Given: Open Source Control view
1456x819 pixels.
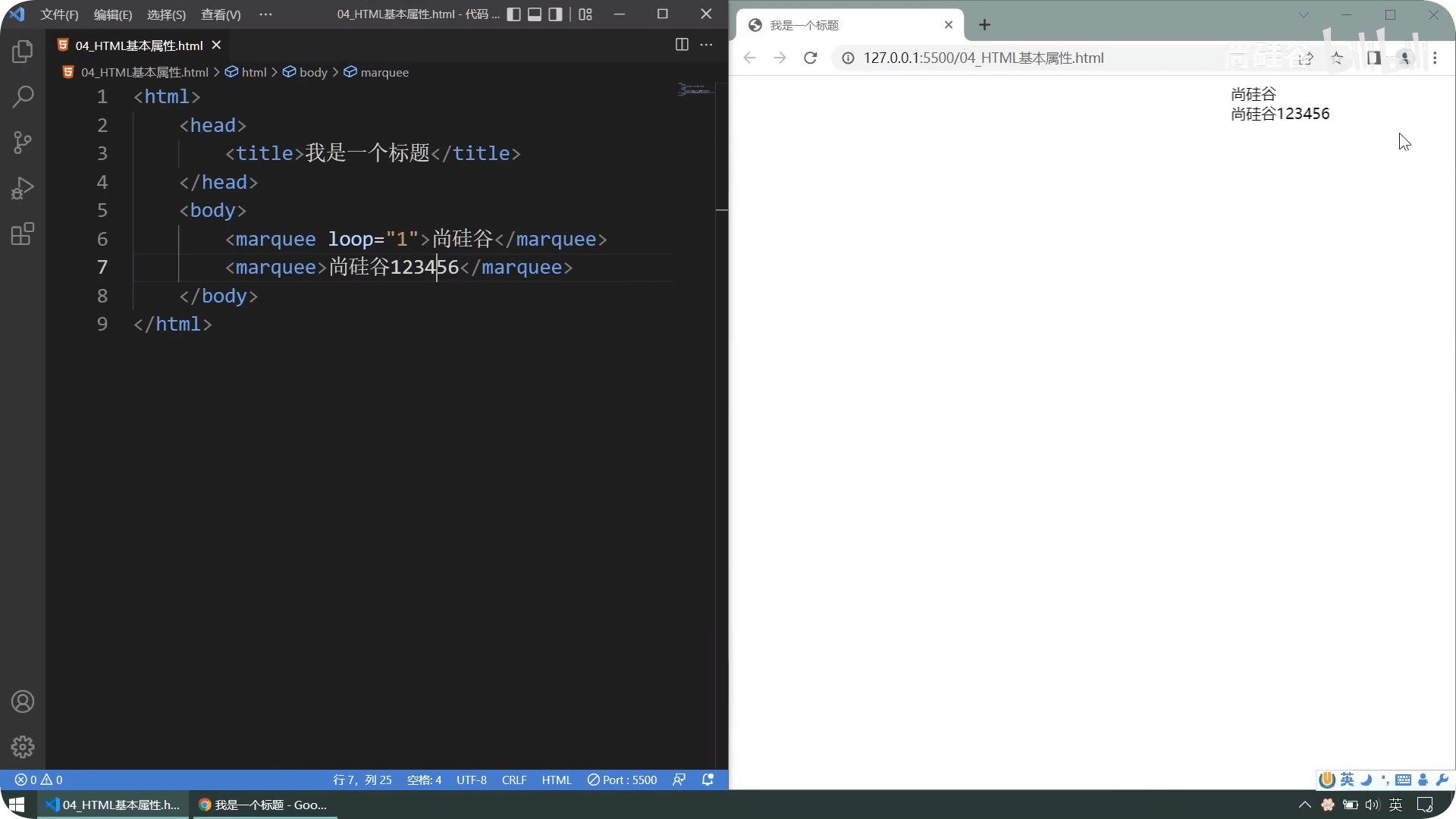Looking at the screenshot, I should pyautogui.click(x=23, y=143).
